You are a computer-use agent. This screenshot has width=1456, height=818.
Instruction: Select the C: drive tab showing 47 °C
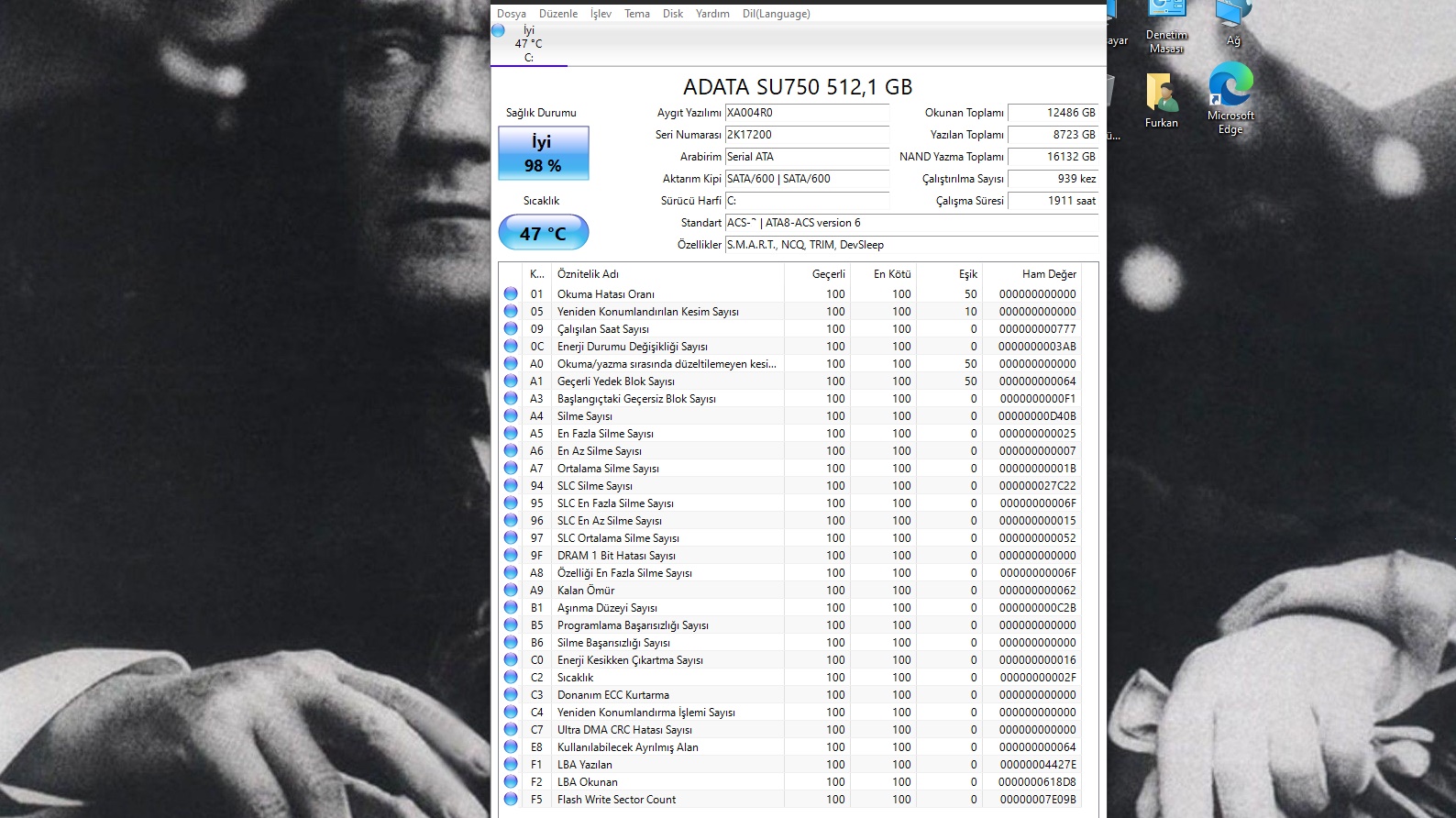(x=529, y=44)
